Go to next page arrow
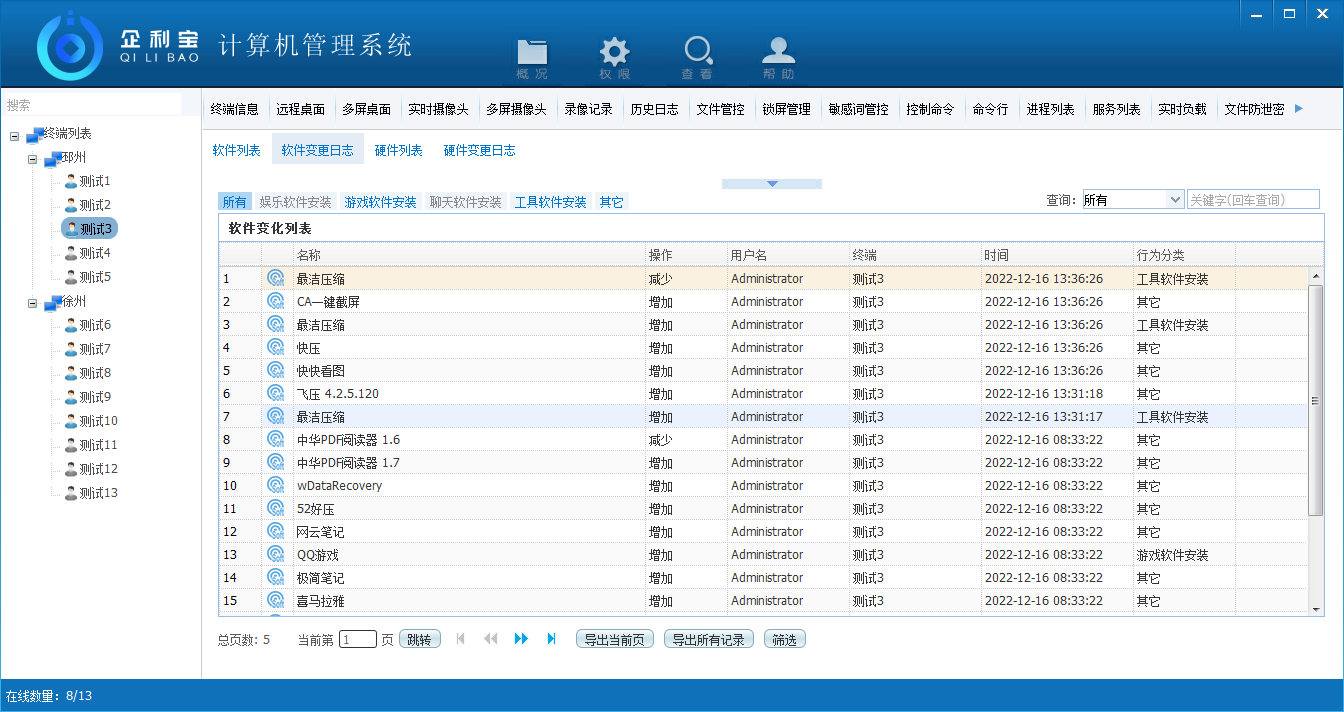Screen dimensions: 1344x712 pyautogui.click(x=521, y=639)
